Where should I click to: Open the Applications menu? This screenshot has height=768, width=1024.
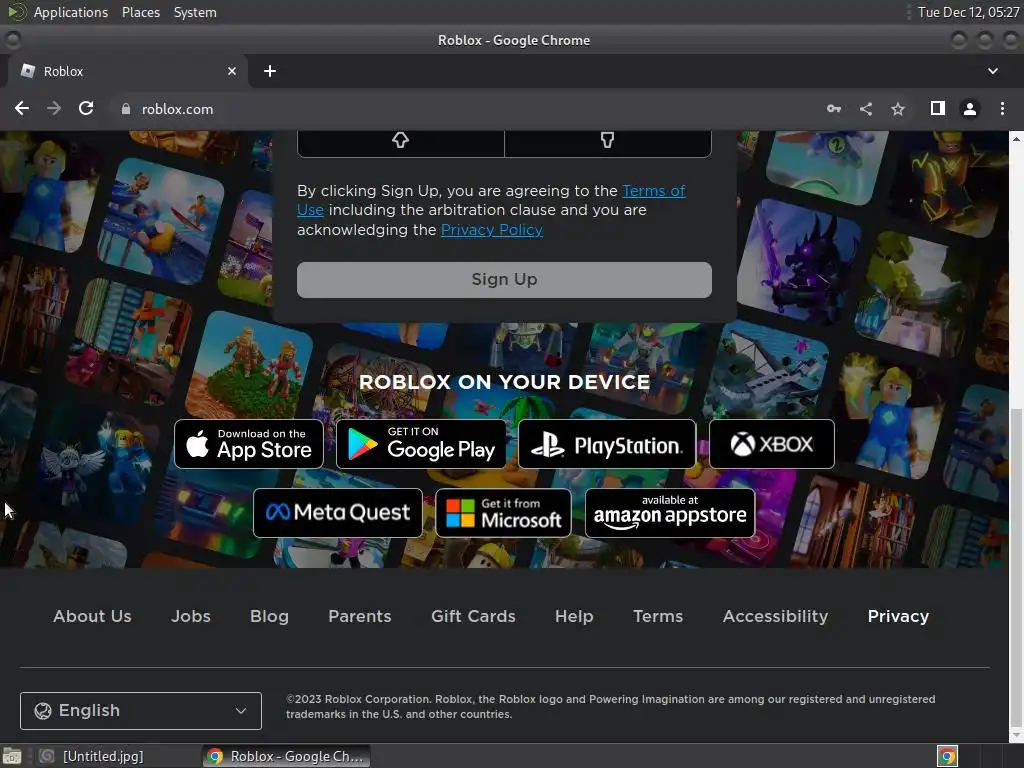pos(71,12)
